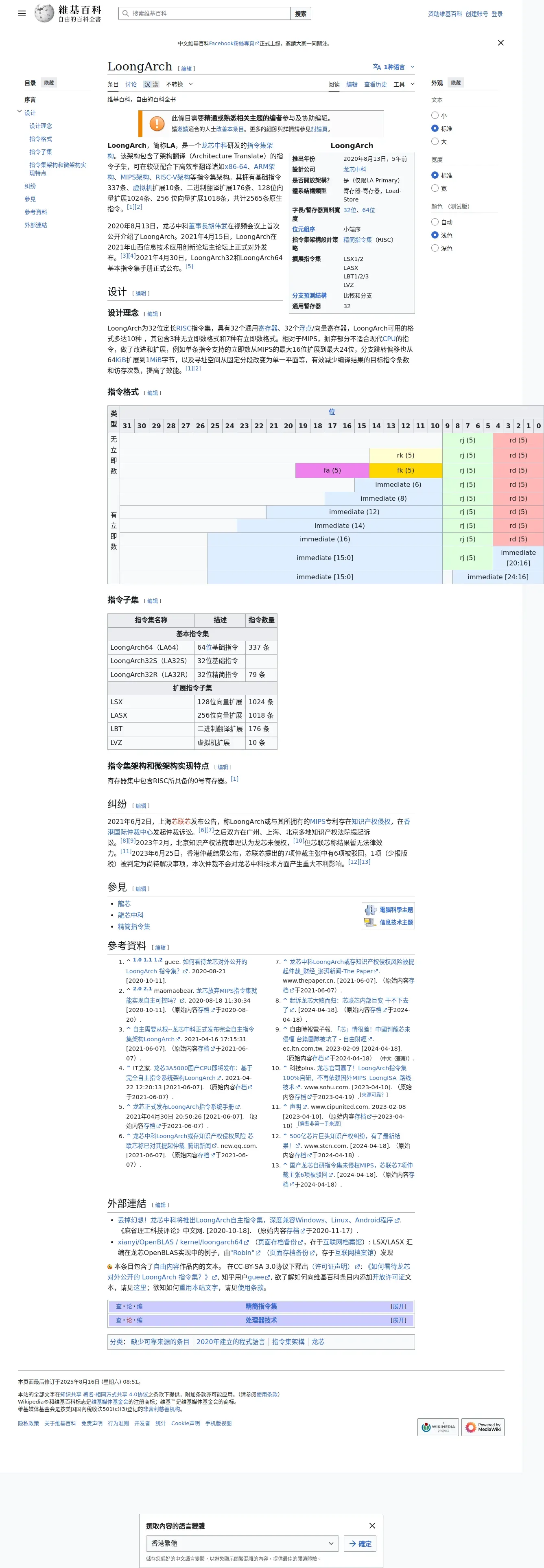Open the 精简指令集 see-also link
This screenshot has height=1568, width=544.
click(134, 926)
